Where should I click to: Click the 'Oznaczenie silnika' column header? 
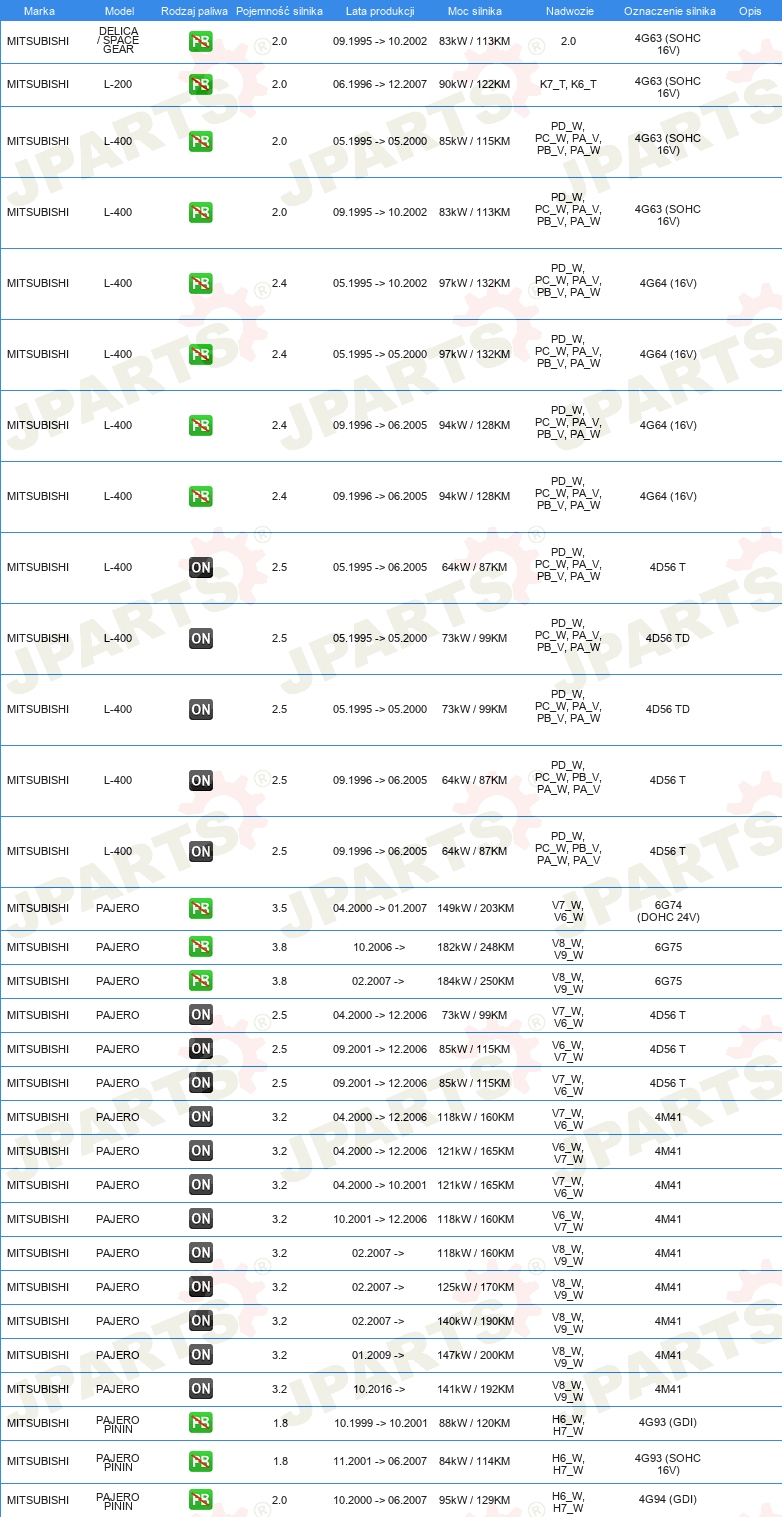[669, 10]
